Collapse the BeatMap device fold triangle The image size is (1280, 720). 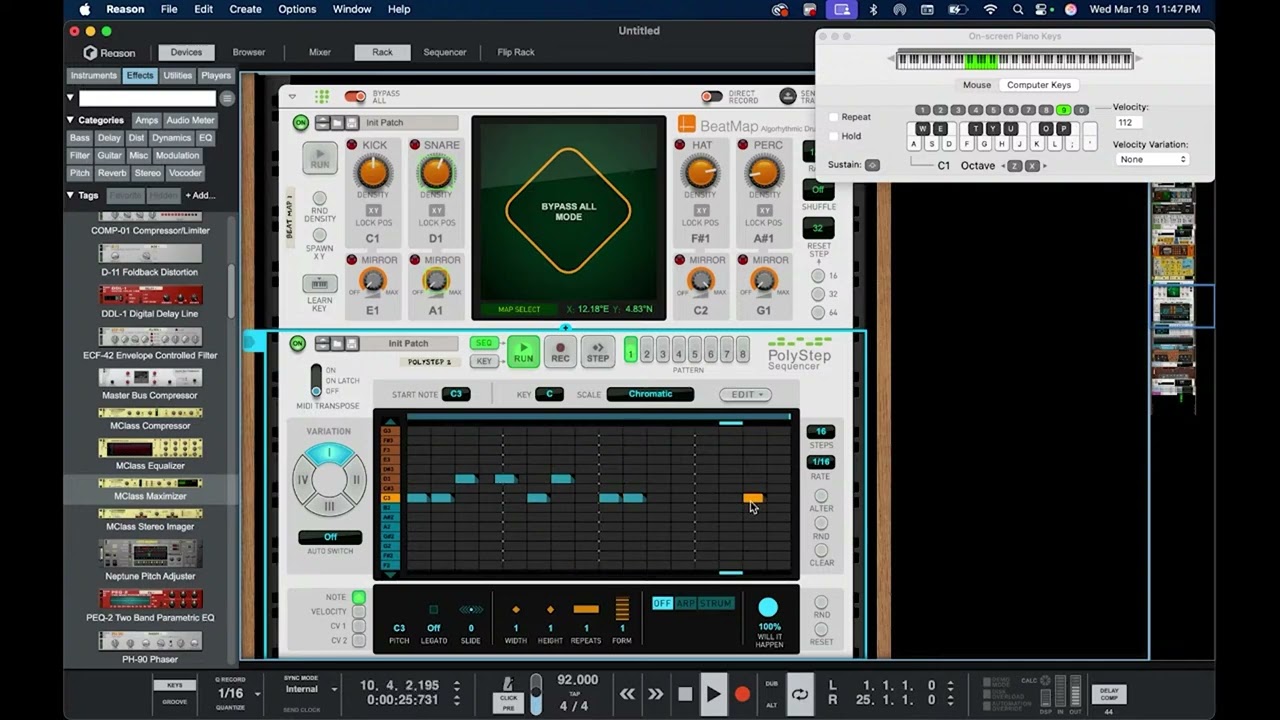coord(292,97)
